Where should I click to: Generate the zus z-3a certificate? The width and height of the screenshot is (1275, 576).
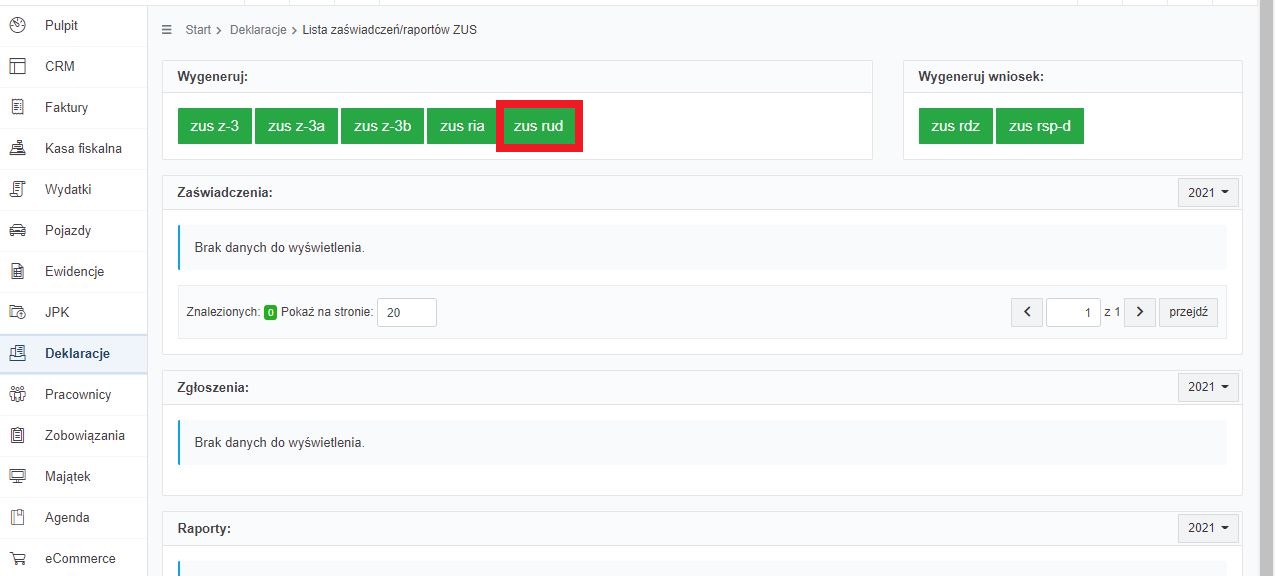(297, 126)
